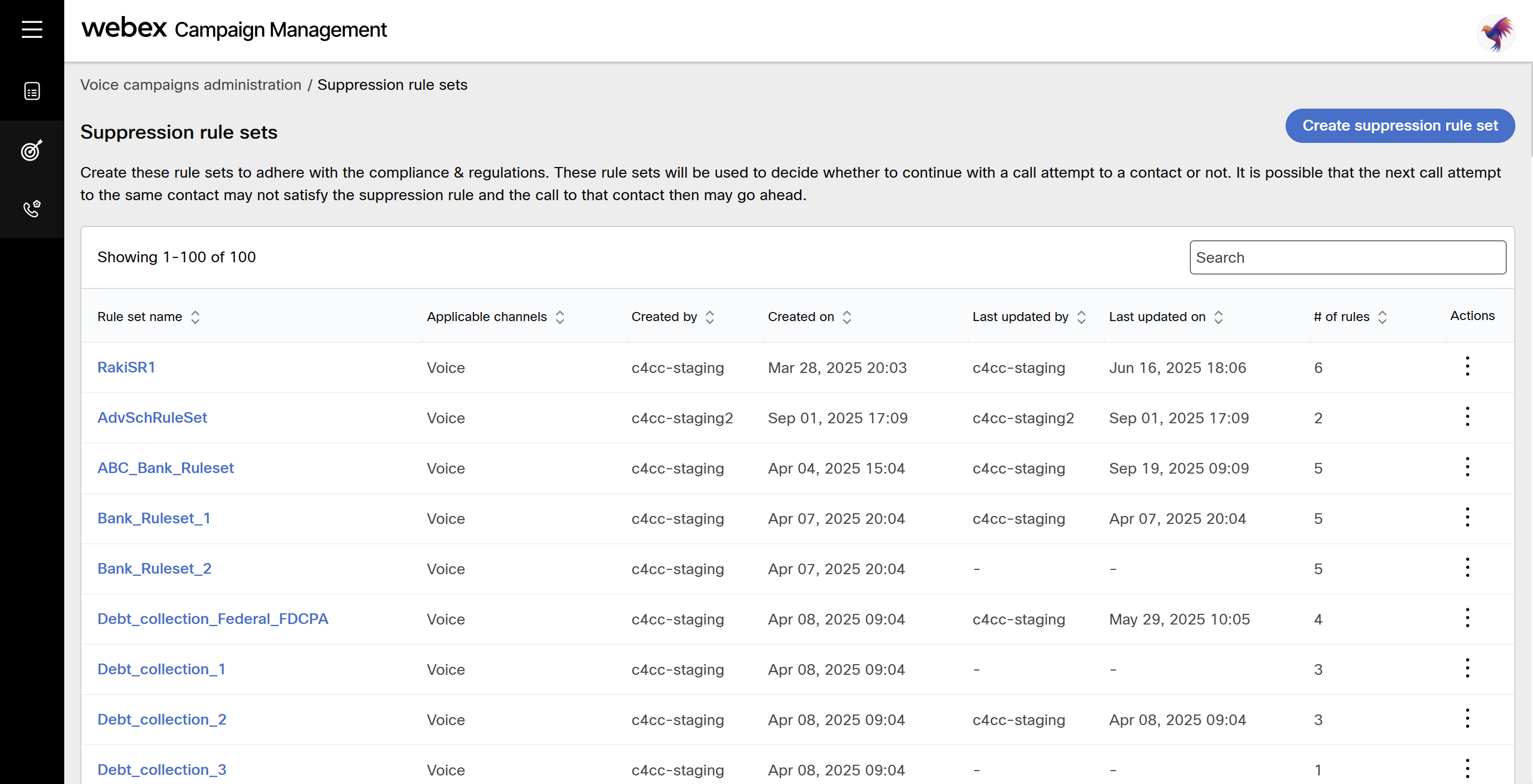1533x784 pixels.
Task: Open the Debt_collection_2 rule set link
Action: click(162, 720)
